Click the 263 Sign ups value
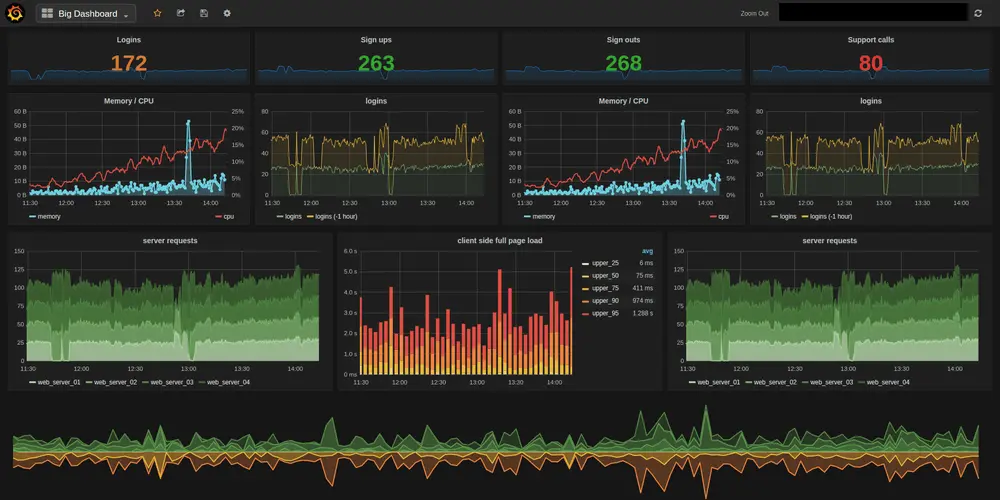The image size is (1000, 500). [376, 63]
